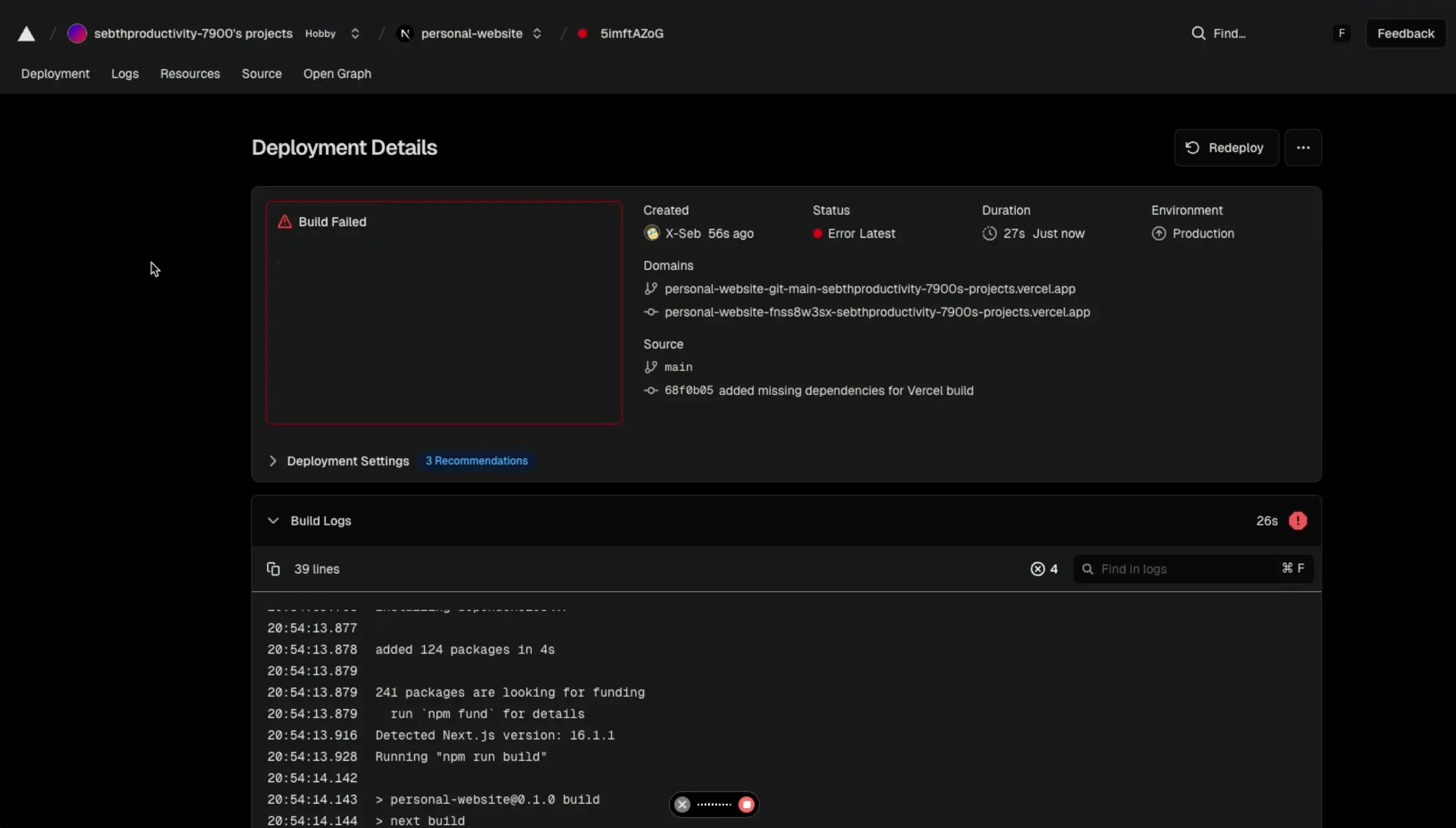Click the sebthproductivity team avatar icon
Viewport: 1456px width, 828px height.
tap(77, 34)
